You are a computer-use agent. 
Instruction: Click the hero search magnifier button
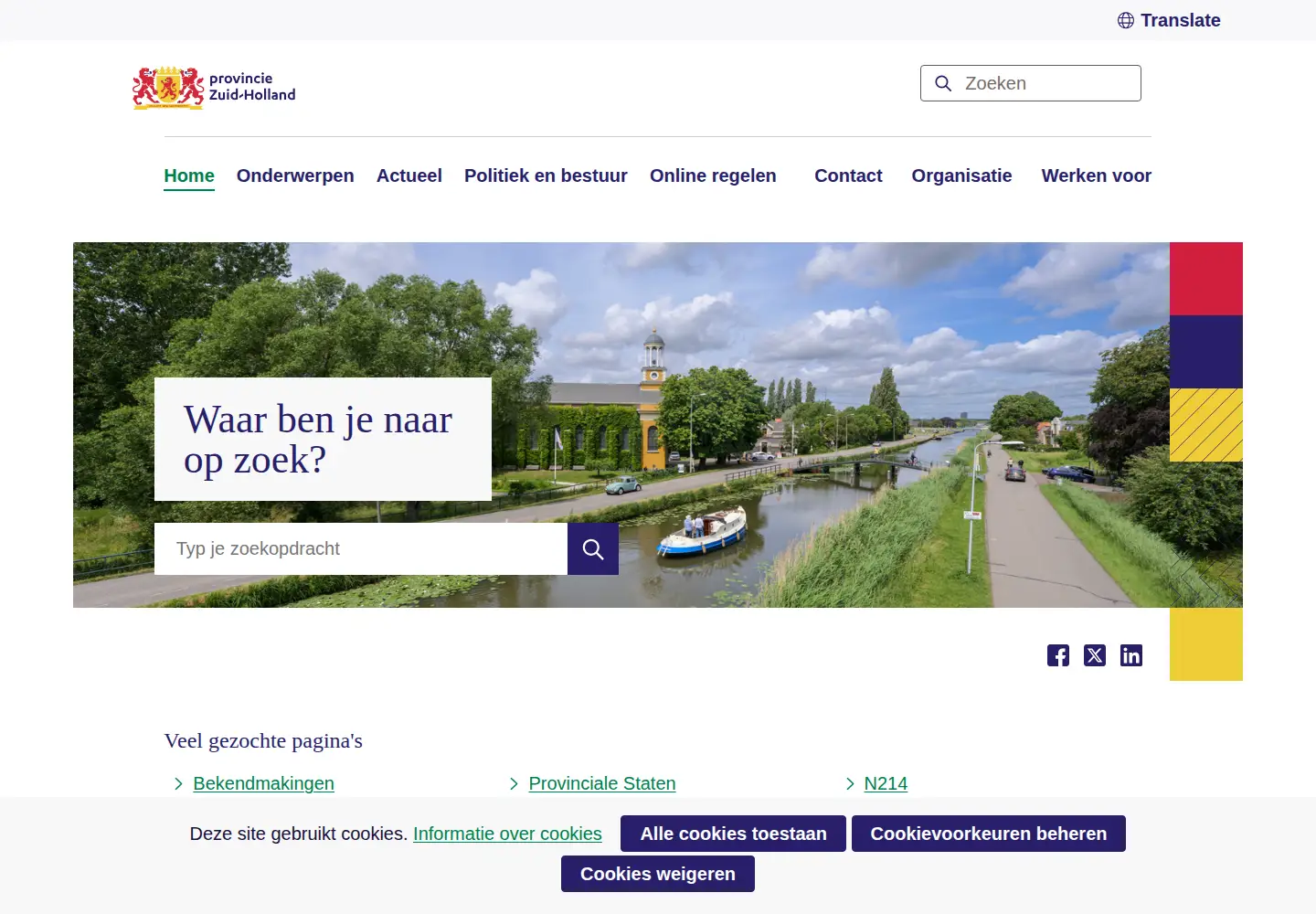click(x=593, y=548)
